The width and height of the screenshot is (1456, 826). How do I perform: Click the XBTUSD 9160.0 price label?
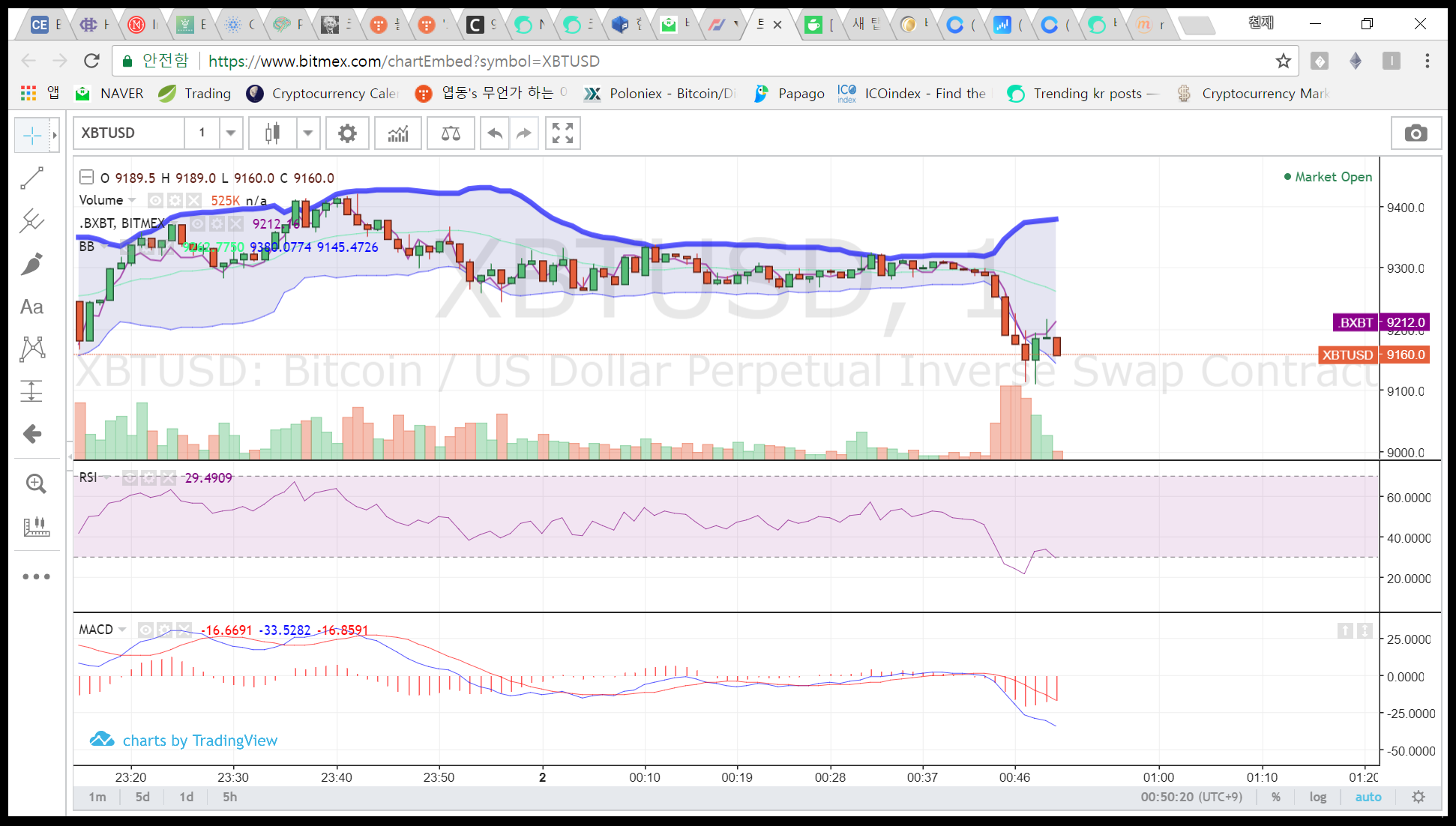(x=1374, y=355)
